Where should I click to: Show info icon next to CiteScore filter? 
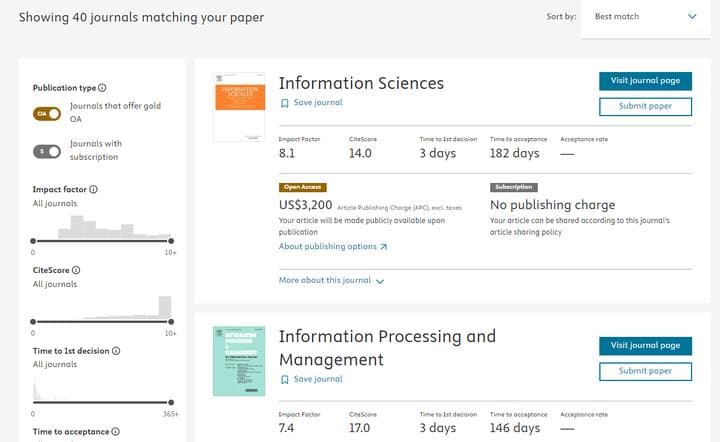[76, 270]
